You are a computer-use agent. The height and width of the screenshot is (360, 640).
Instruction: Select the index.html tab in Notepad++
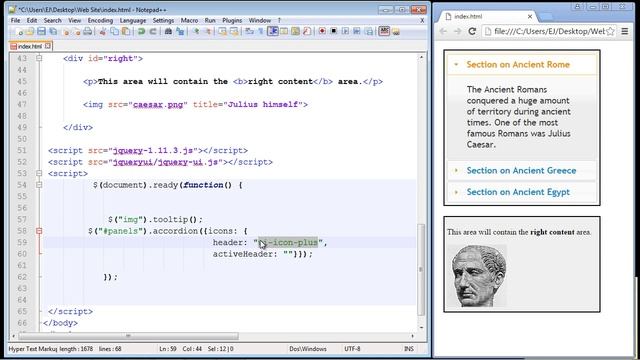pos(30,46)
